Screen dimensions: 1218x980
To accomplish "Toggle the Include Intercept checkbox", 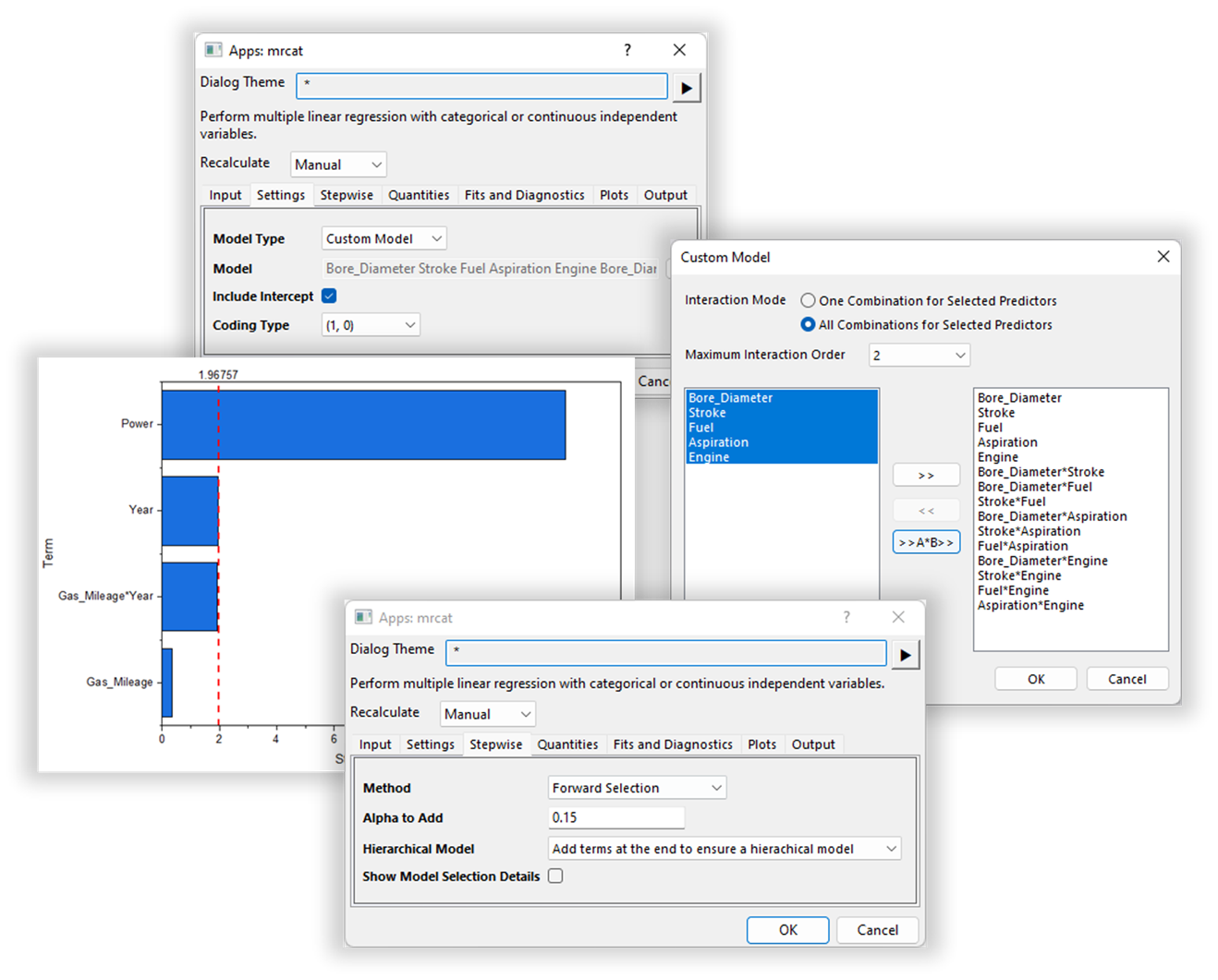I will pyautogui.click(x=329, y=296).
